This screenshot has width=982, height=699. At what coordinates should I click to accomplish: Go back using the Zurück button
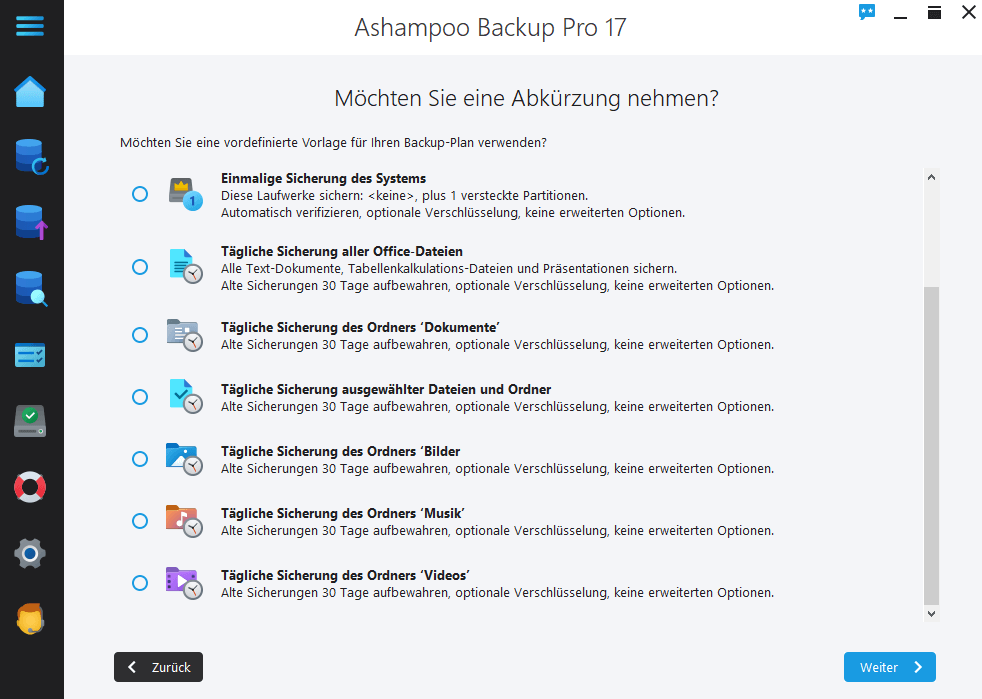point(158,667)
